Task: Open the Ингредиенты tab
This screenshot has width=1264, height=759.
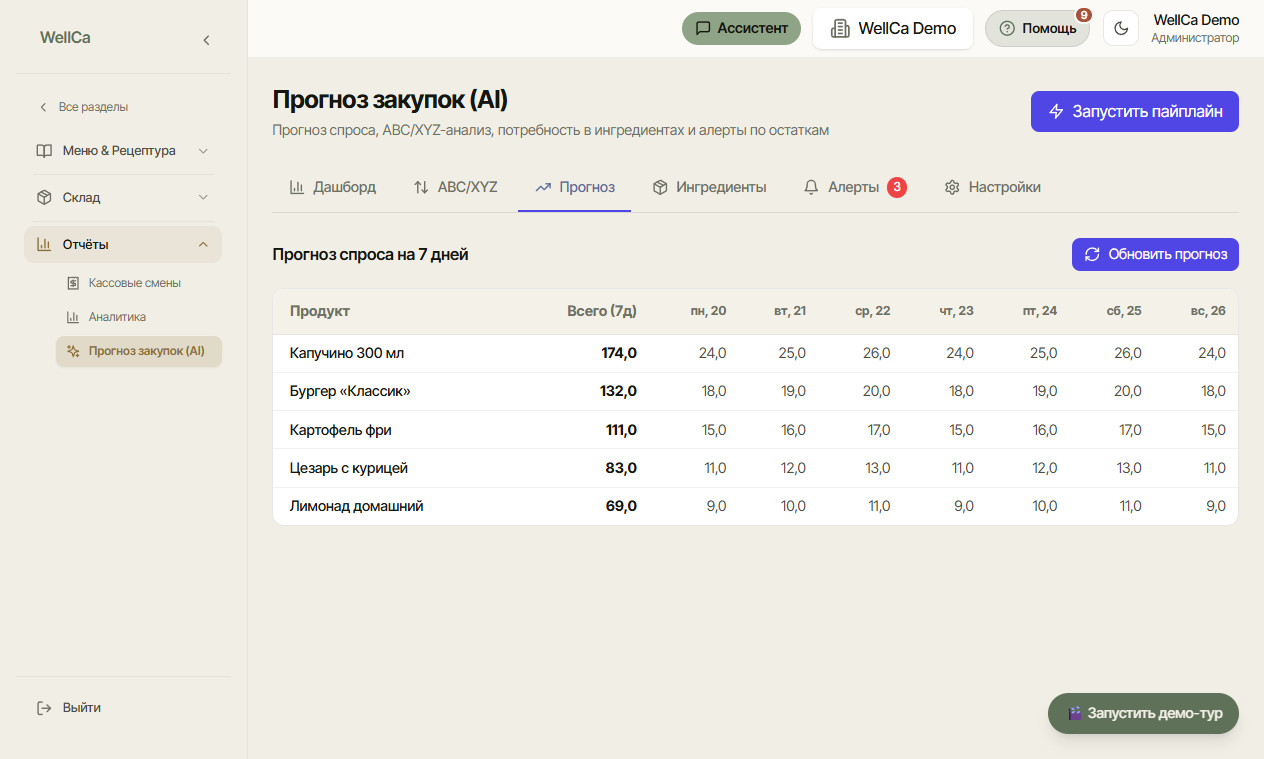Action: (709, 187)
